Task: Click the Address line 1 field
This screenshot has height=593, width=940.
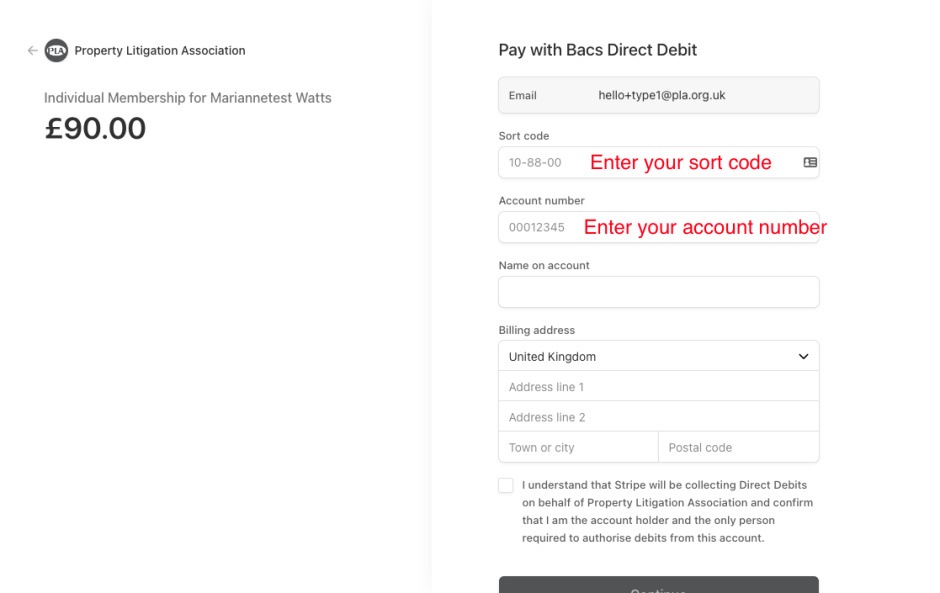Action: click(x=659, y=387)
